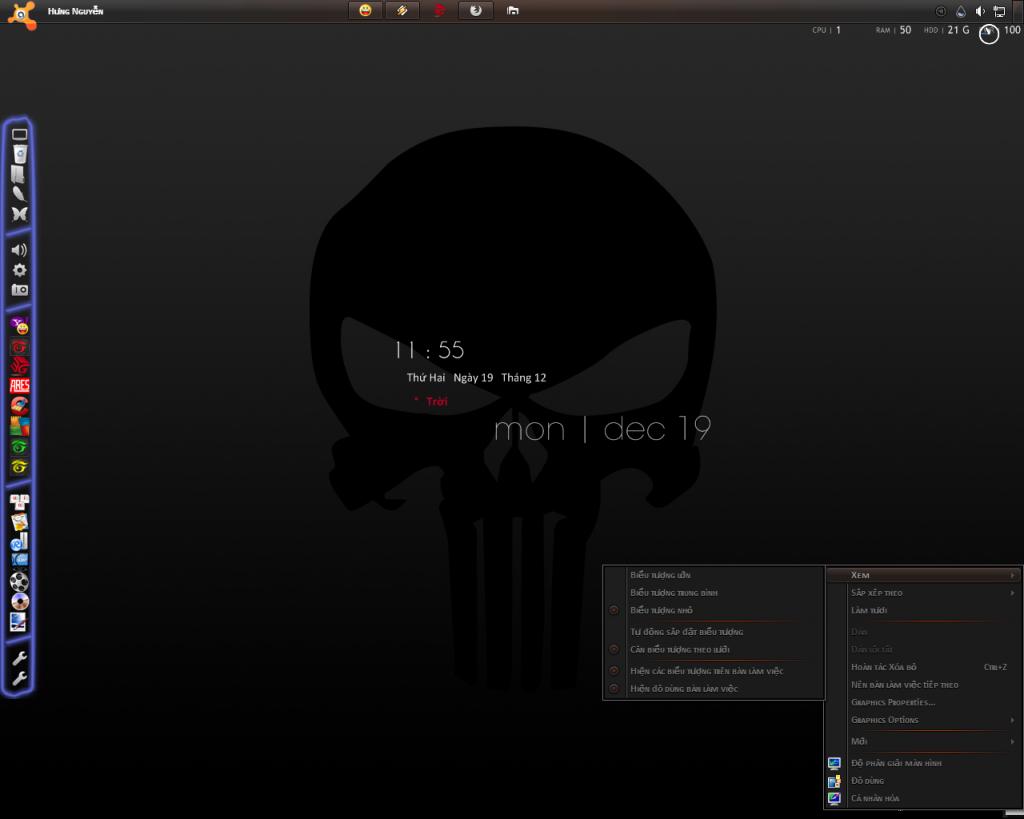Open the picture editor icon above wrenches
Image resolution: width=1024 pixels, height=819 pixels.
pyautogui.click(x=18, y=622)
